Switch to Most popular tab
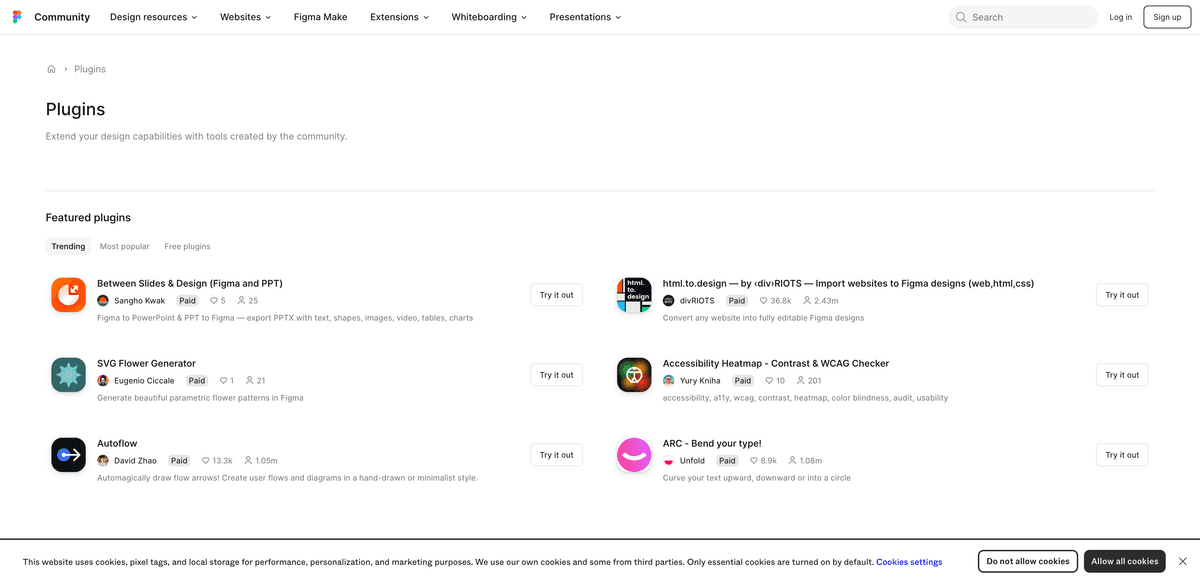1200x584 pixels. (125, 246)
